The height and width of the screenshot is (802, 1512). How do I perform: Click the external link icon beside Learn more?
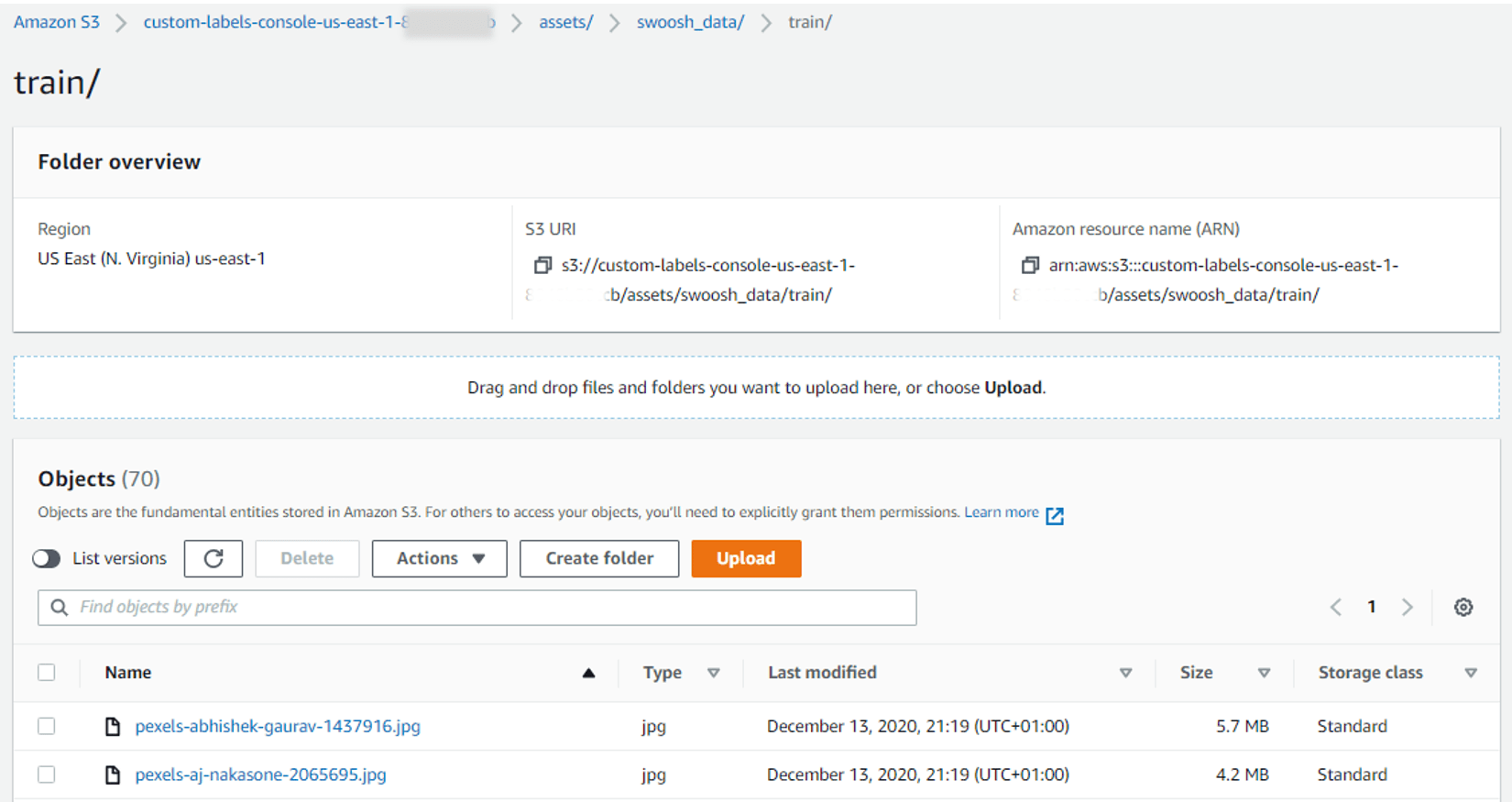(x=1055, y=515)
